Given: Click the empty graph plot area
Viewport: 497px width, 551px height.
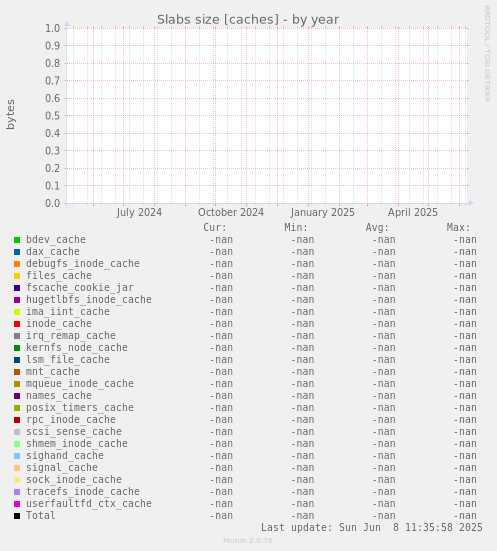Looking at the screenshot, I should point(267,116).
